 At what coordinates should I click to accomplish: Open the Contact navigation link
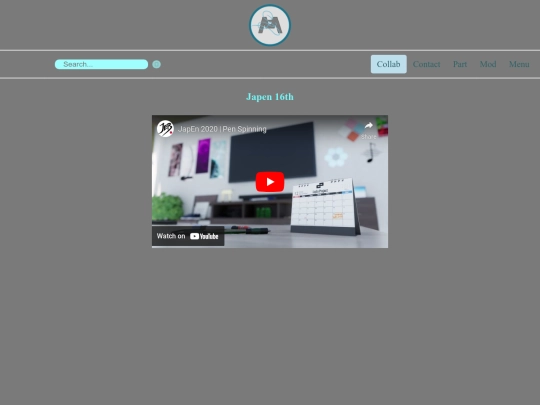(x=426, y=64)
